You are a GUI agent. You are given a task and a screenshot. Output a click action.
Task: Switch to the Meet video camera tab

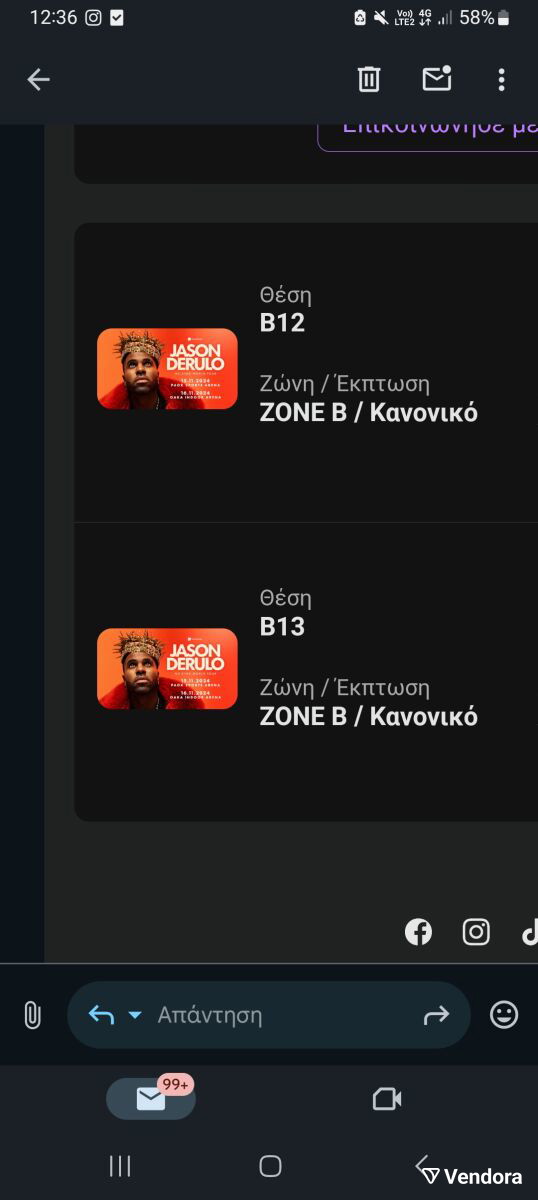pos(387,1099)
